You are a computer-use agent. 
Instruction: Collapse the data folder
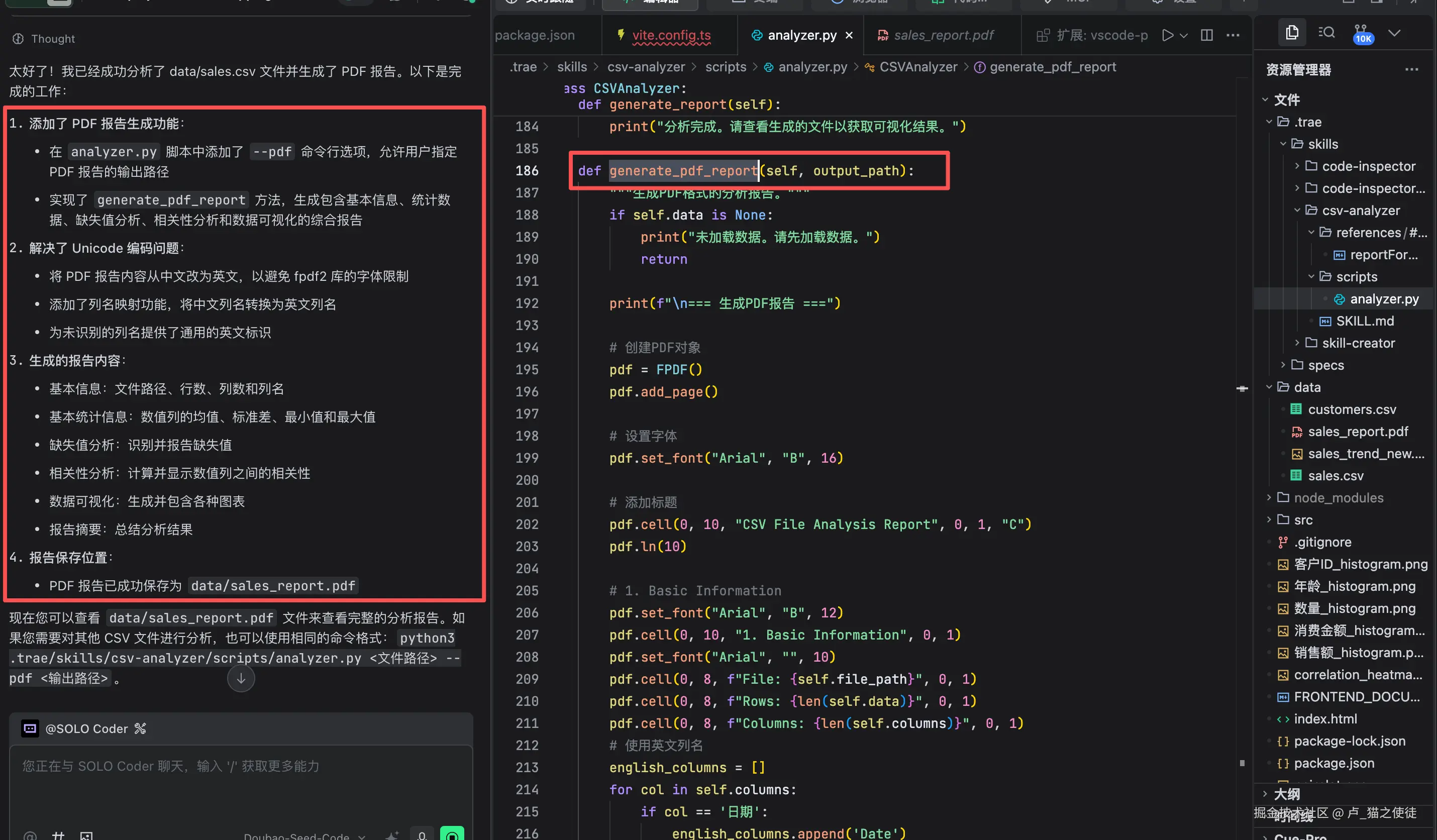(x=1269, y=387)
